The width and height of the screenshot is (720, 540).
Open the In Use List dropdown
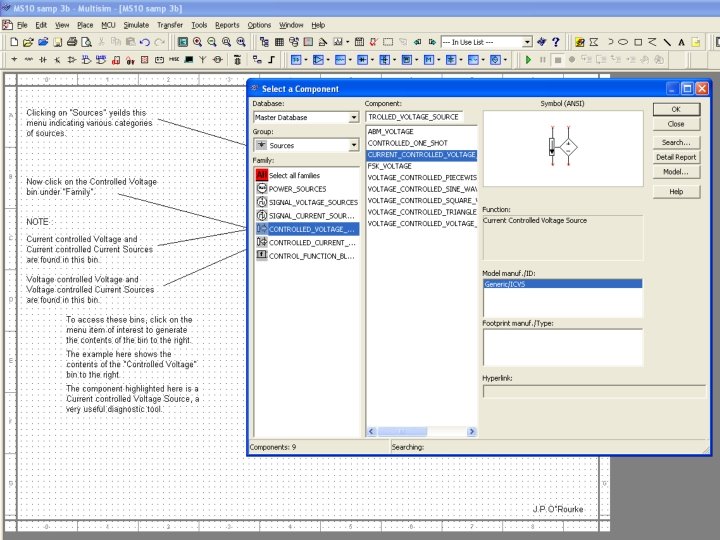(x=527, y=42)
